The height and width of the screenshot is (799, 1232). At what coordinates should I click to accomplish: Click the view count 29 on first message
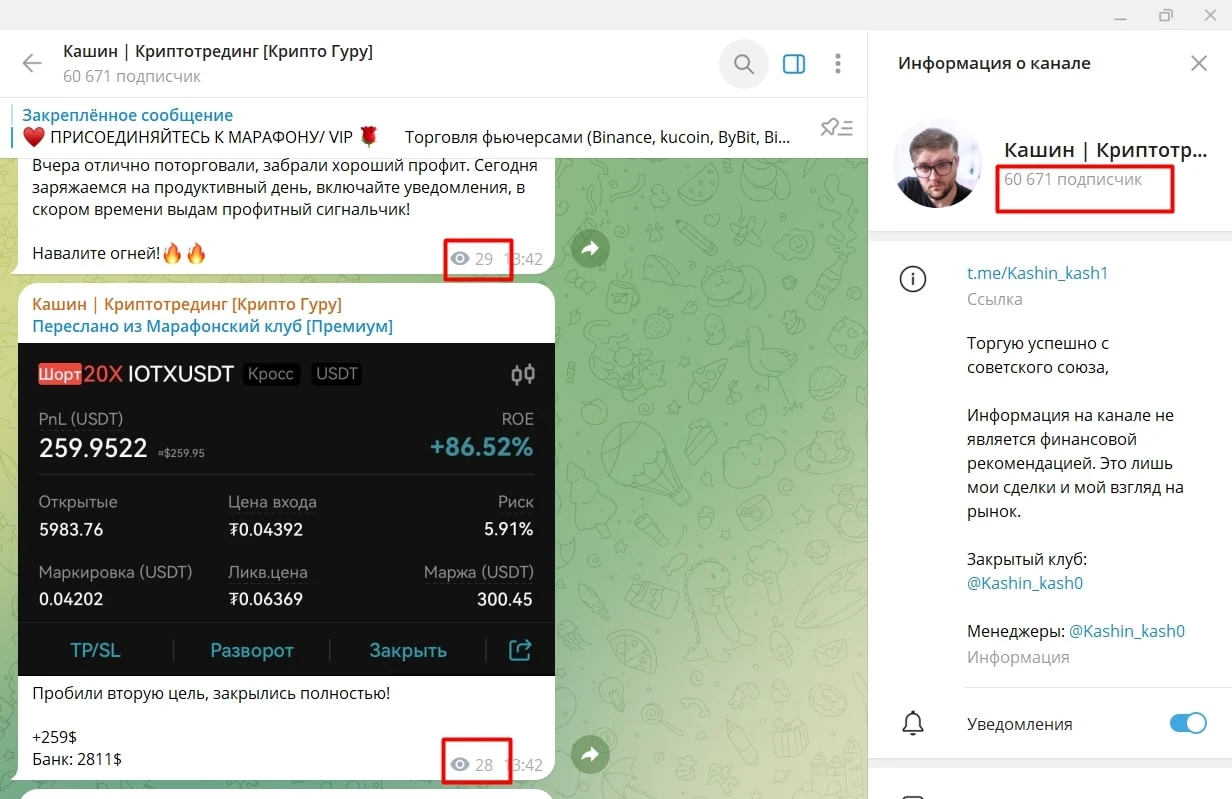[472, 259]
